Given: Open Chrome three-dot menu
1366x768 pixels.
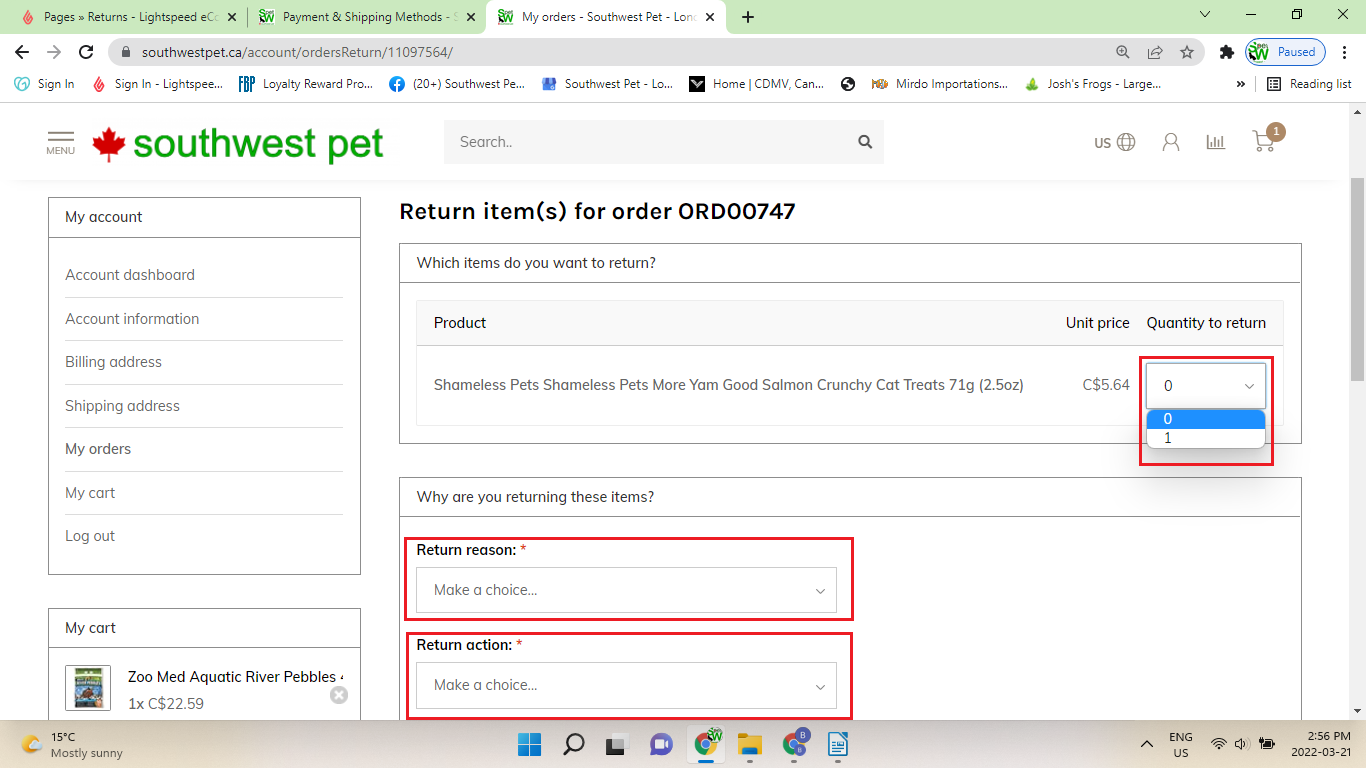Looking at the screenshot, I should (x=1345, y=52).
